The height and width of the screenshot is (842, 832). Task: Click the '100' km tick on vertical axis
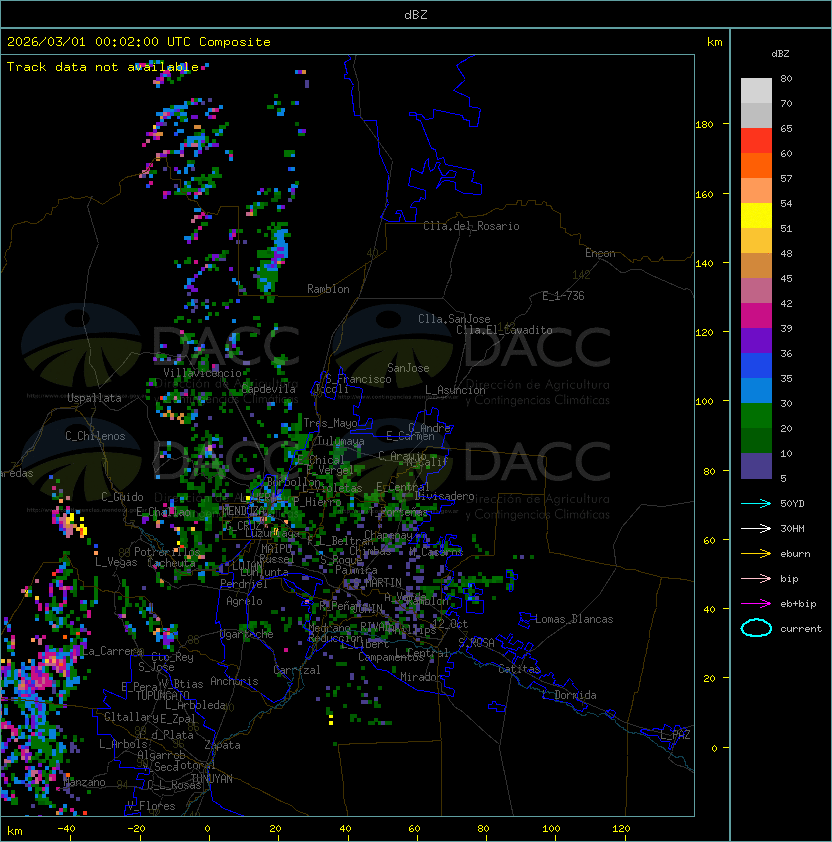(704, 401)
